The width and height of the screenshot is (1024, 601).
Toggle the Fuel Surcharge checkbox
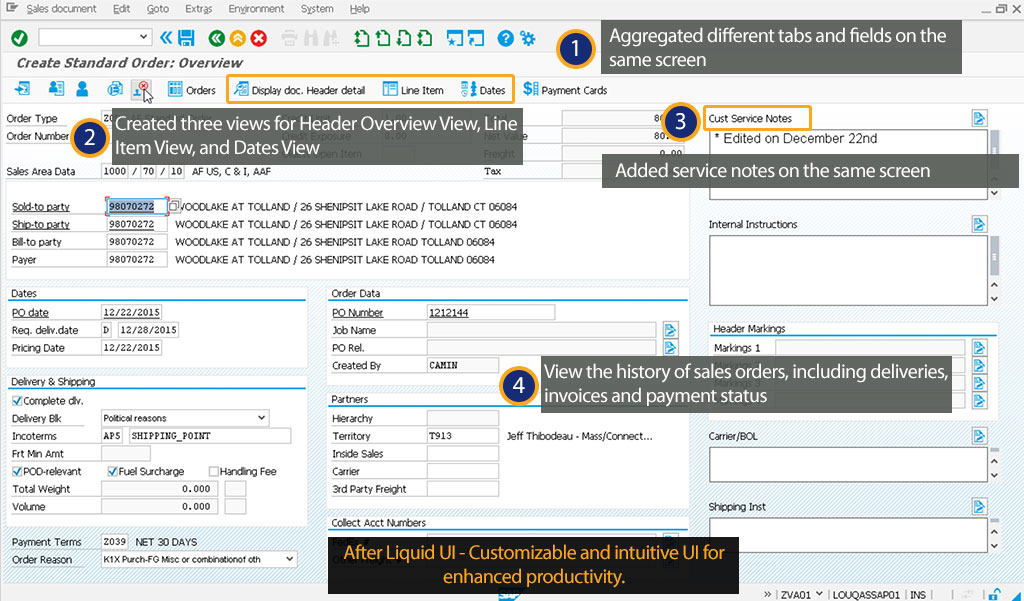pyautogui.click(x=112, y=471)
